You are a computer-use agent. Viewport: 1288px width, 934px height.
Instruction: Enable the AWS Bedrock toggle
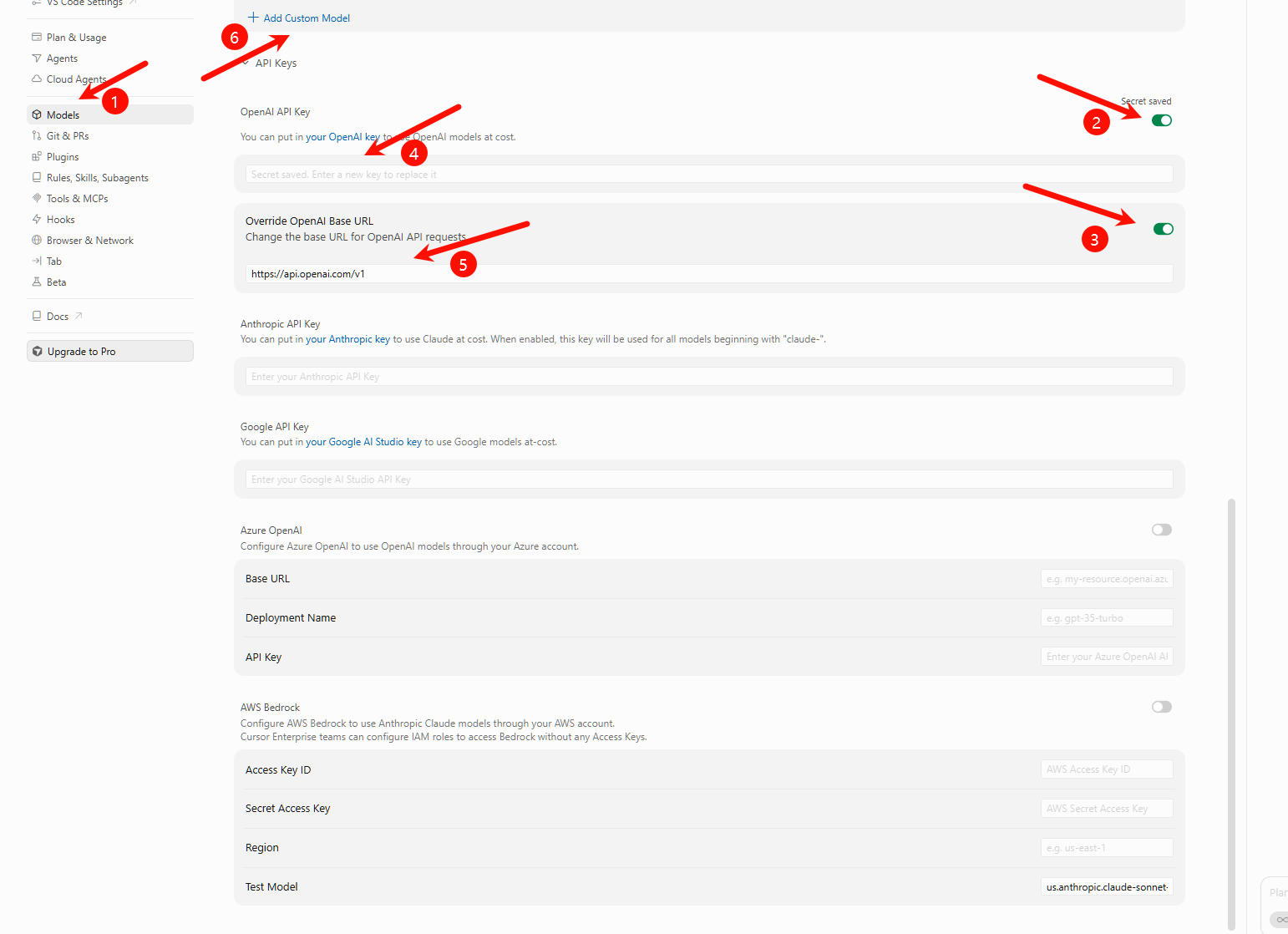[1162, 707]
